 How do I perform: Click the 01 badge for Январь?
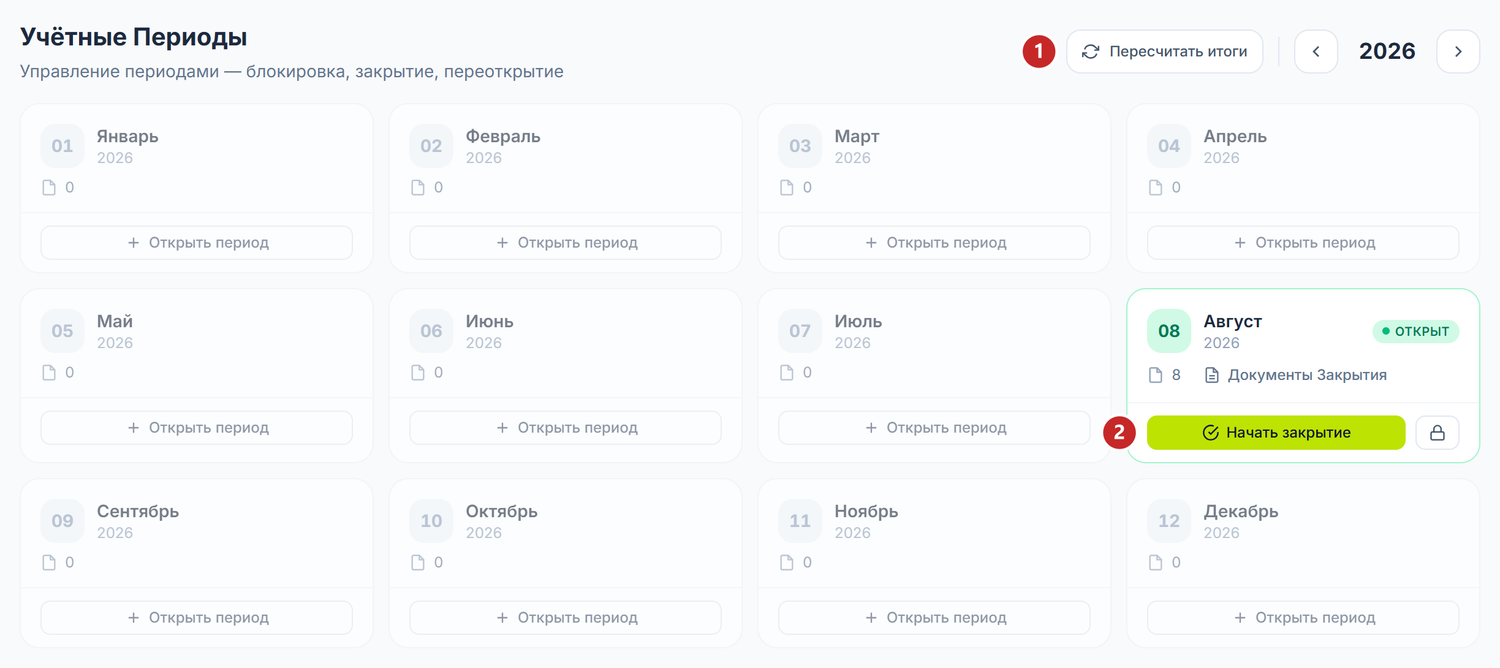pyautogui.click(x=62, y=146)
